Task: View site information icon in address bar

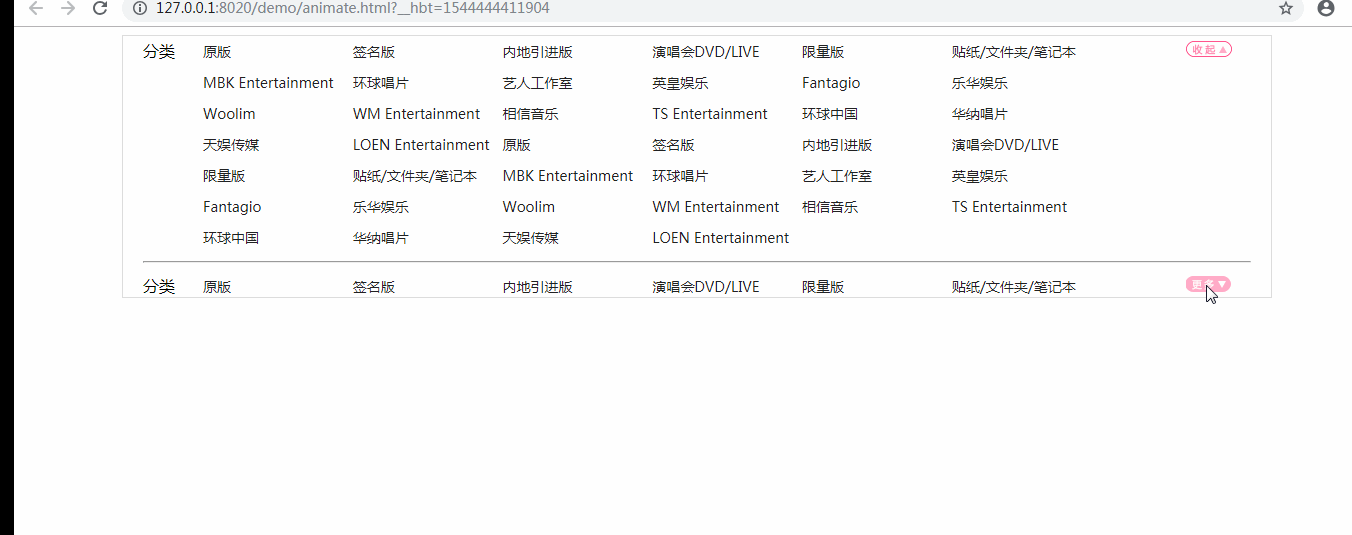Action: (140, 8)
